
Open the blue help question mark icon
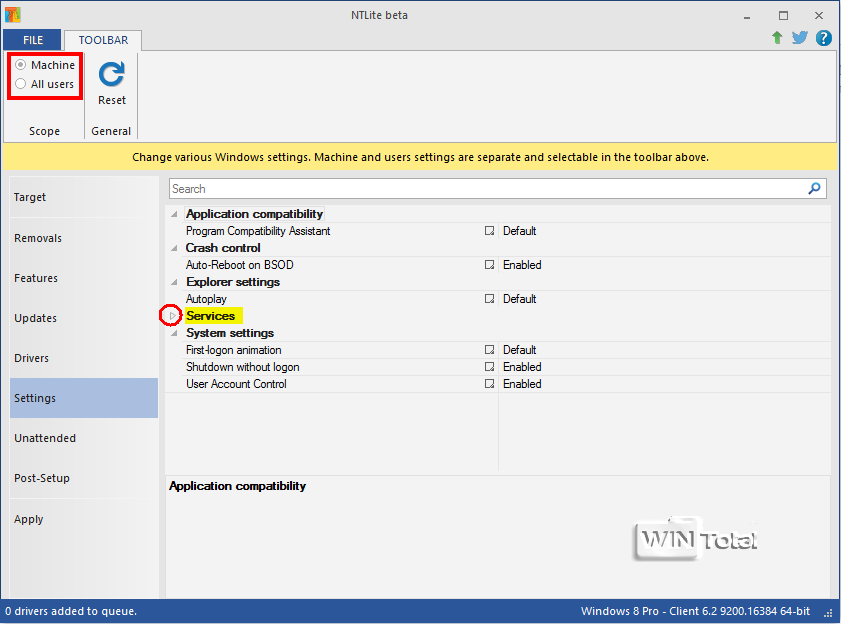point(823,38)
